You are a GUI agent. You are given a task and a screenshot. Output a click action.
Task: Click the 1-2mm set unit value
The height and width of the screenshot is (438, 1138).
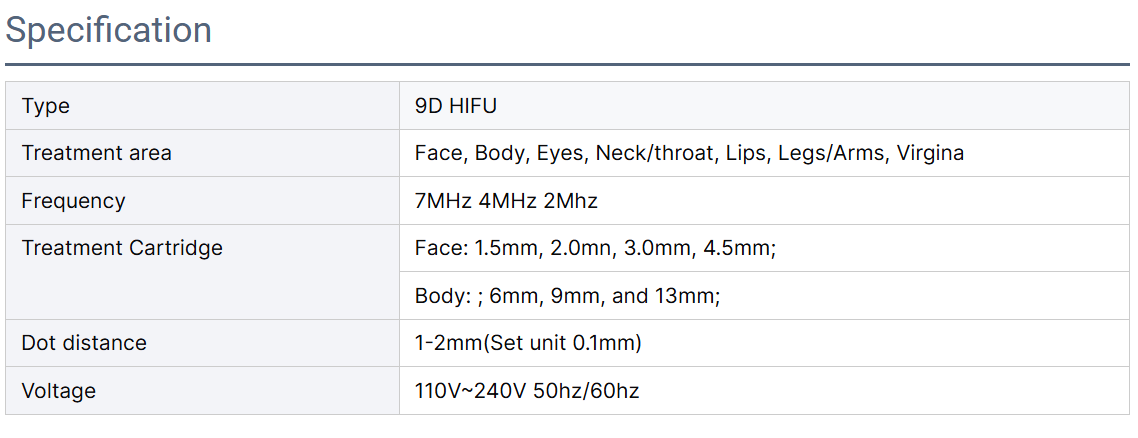(x=528, y=343)
